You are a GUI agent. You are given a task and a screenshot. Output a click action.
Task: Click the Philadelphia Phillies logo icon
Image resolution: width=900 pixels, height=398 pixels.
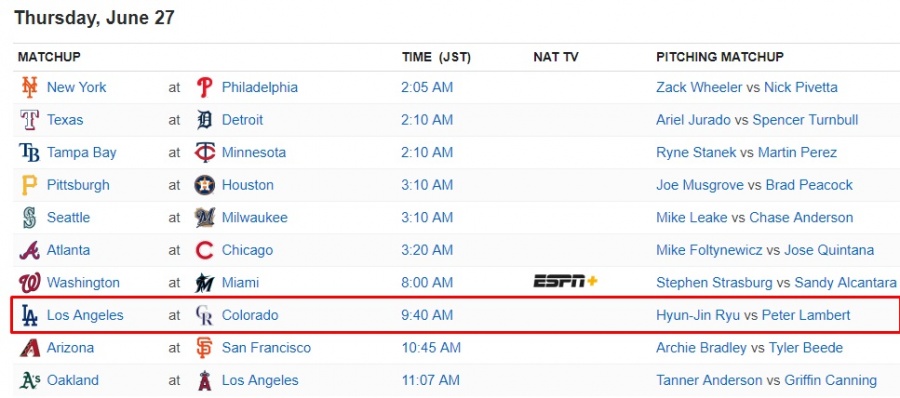coord(204,87)
